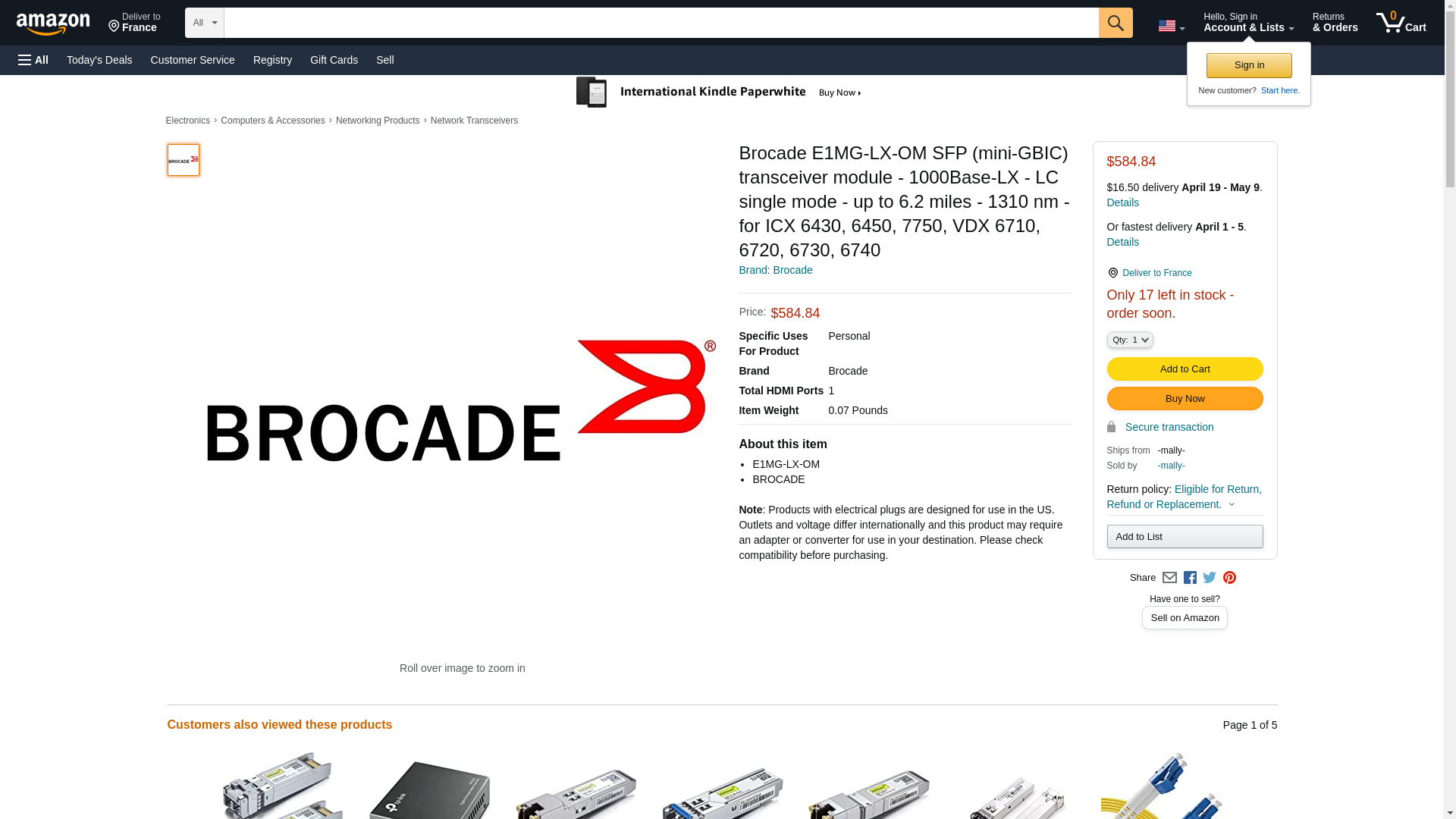This screenshot has width=1456, height=819.
Task: Expand the return policy chevron
Action: pos(1232,505)
